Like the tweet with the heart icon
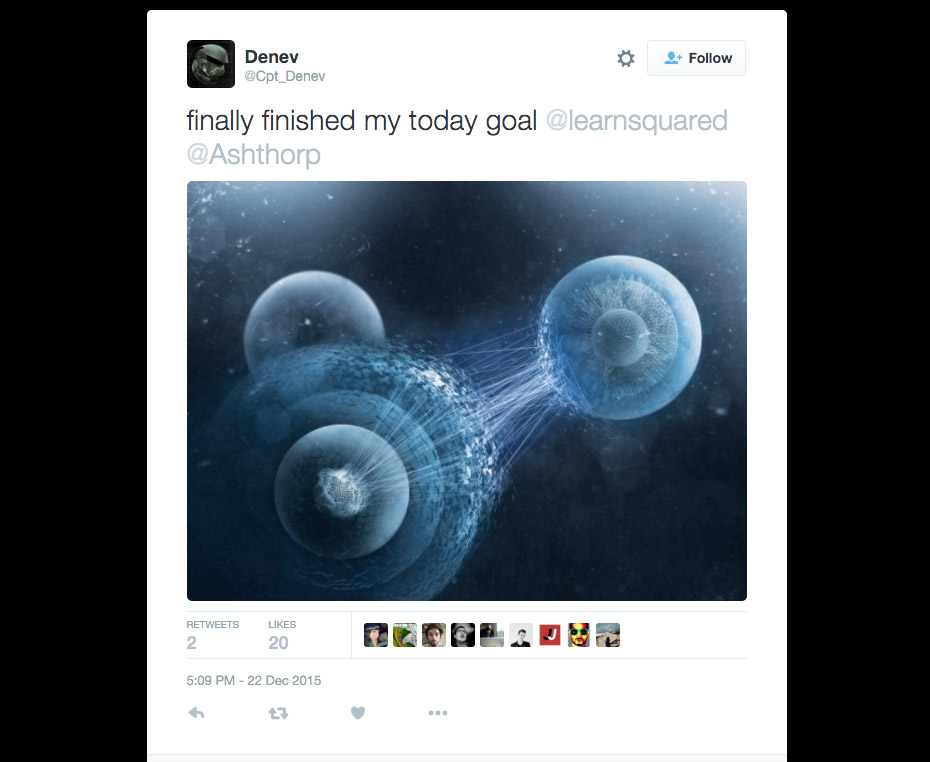 point(358,713)
